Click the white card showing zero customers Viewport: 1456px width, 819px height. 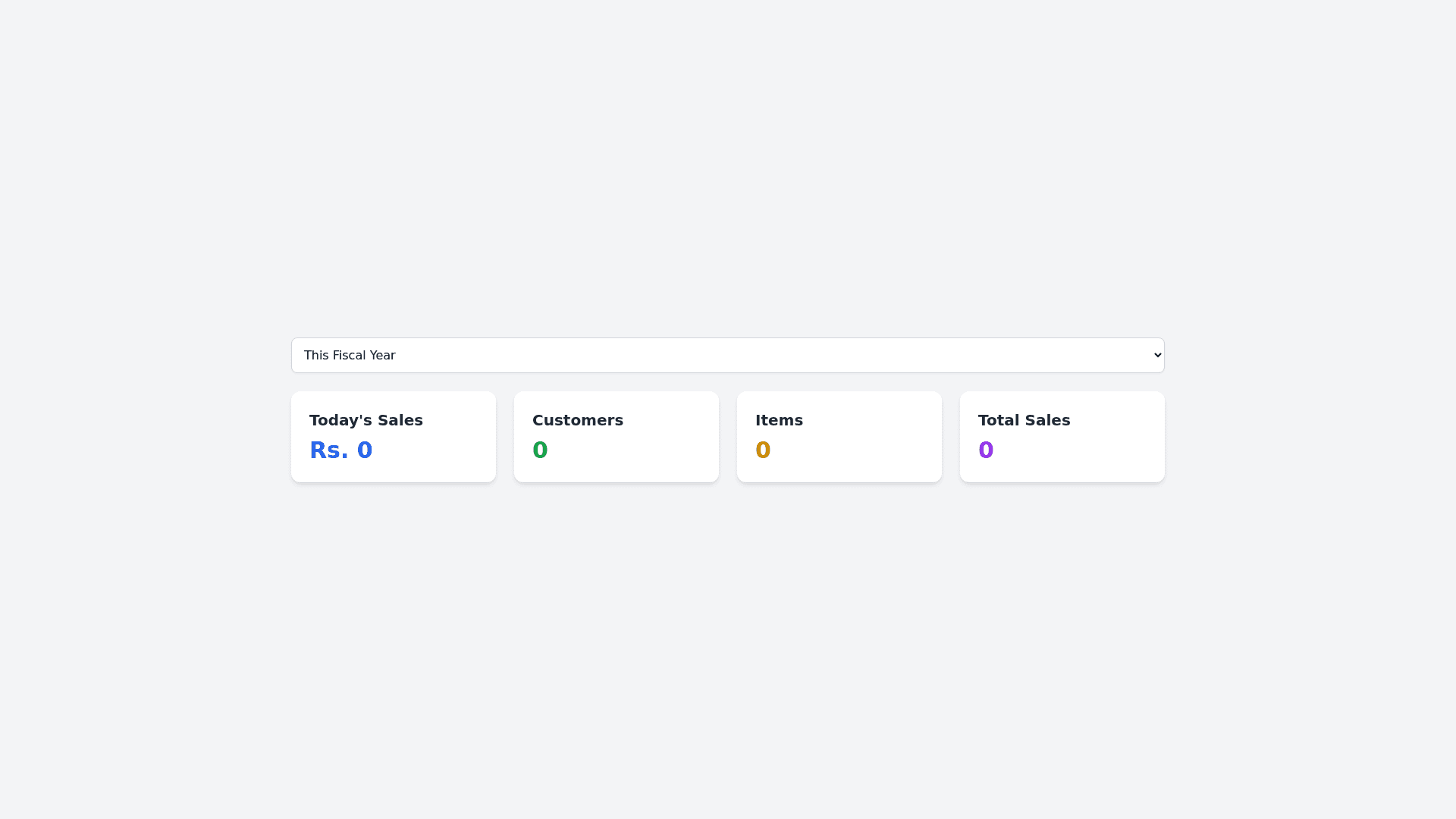click(616, 436)
